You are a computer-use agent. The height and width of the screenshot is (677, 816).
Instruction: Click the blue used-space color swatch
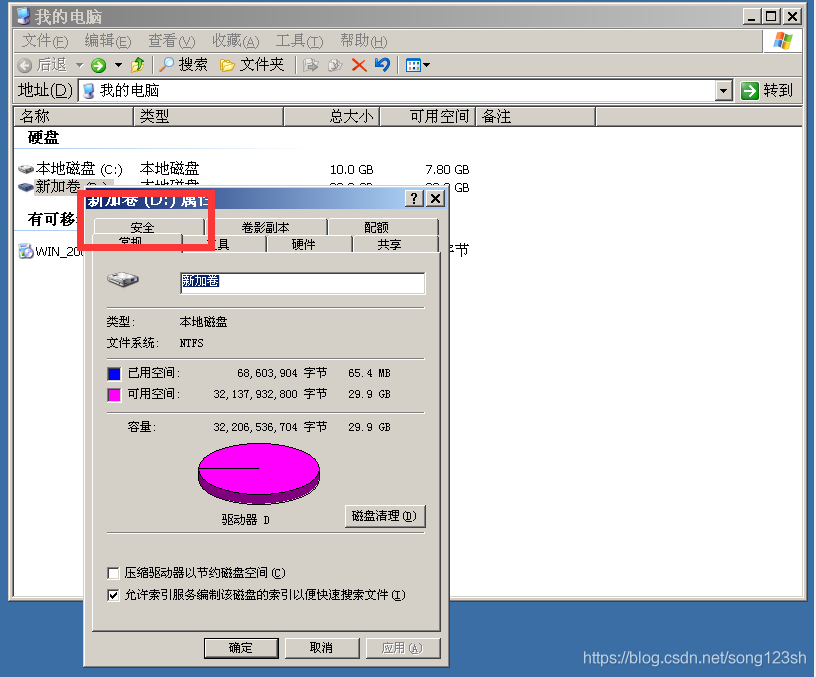click(x=114, y=374)
